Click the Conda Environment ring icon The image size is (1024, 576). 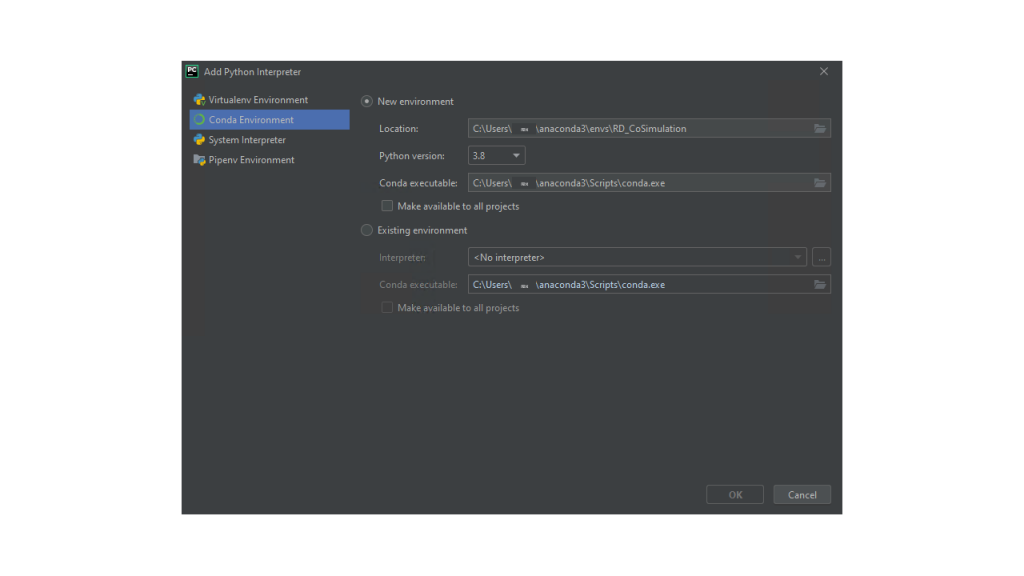coord(200,120)
